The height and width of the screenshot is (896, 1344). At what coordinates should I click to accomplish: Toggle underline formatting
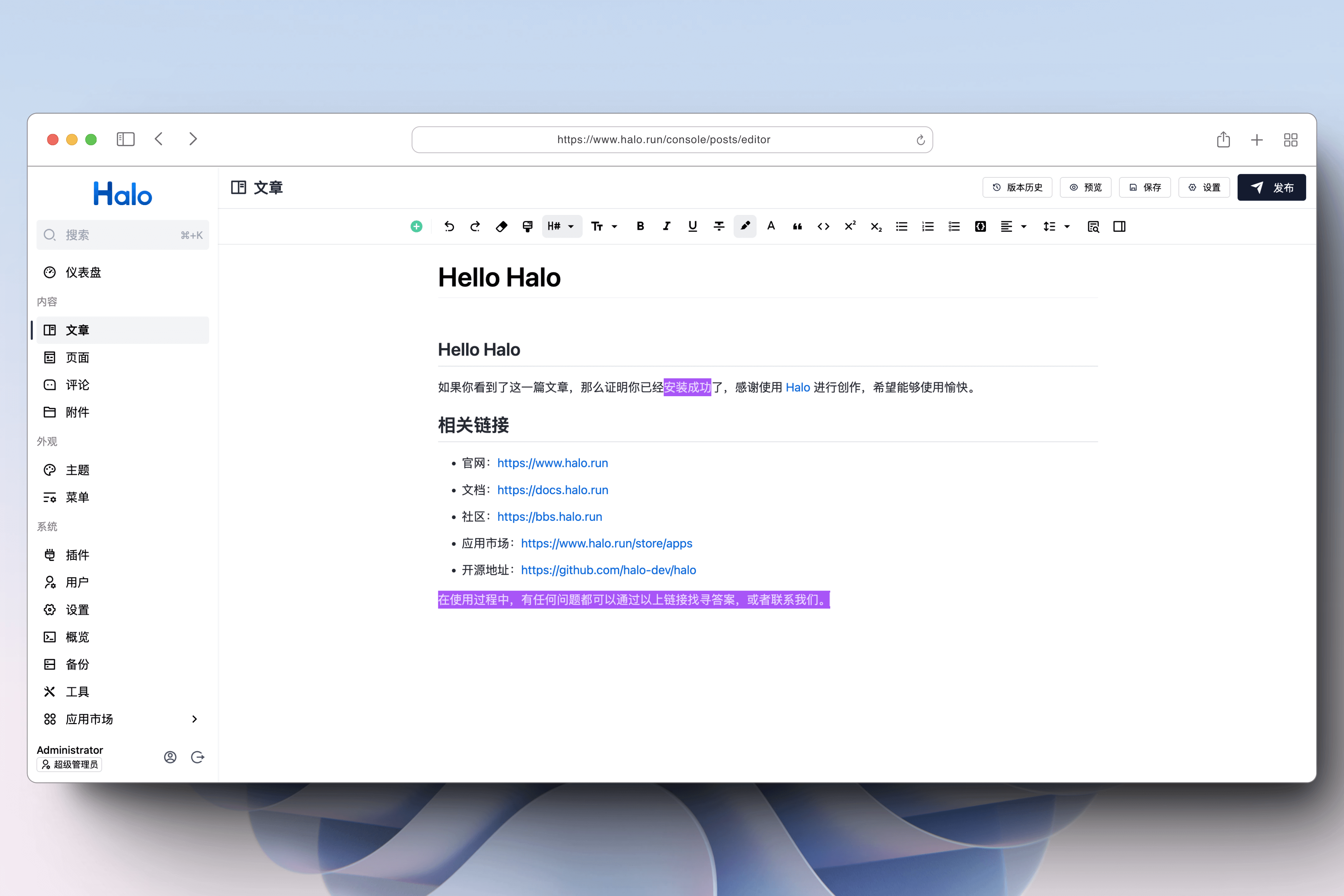(x=693, y=226)
